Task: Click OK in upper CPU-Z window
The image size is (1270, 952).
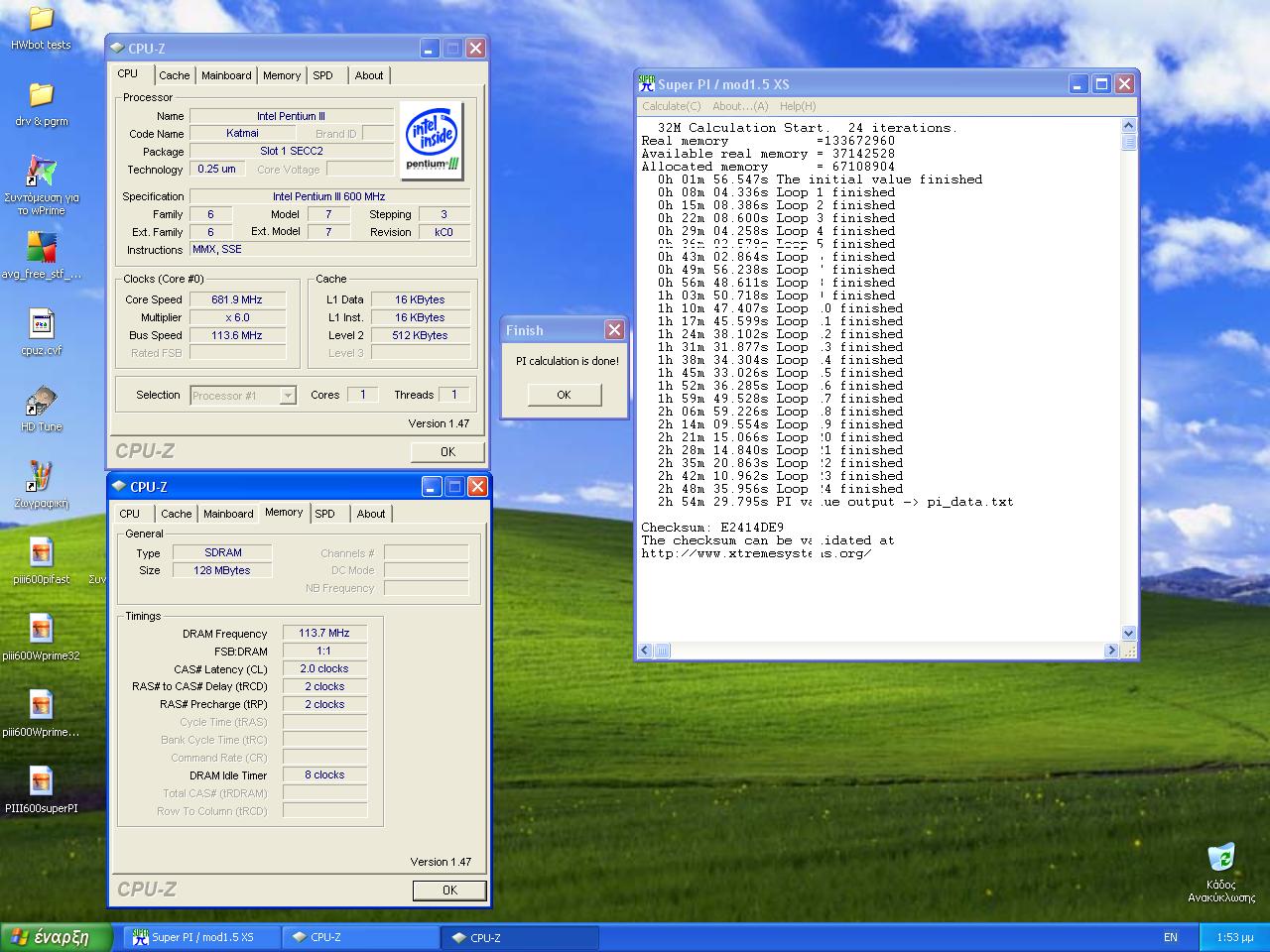Action: point(447,451)
